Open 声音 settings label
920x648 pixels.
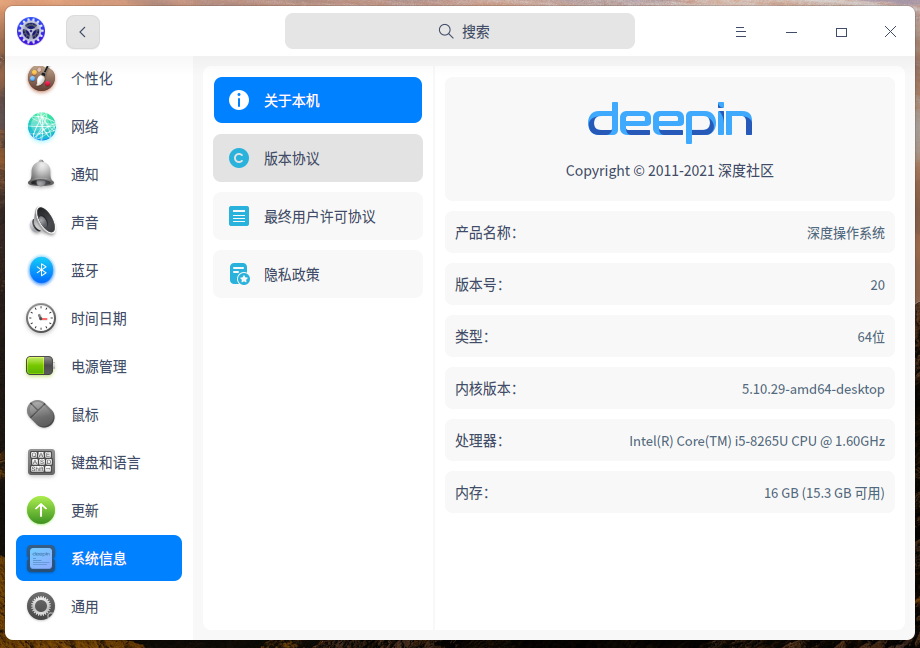[x=85, y=222]
